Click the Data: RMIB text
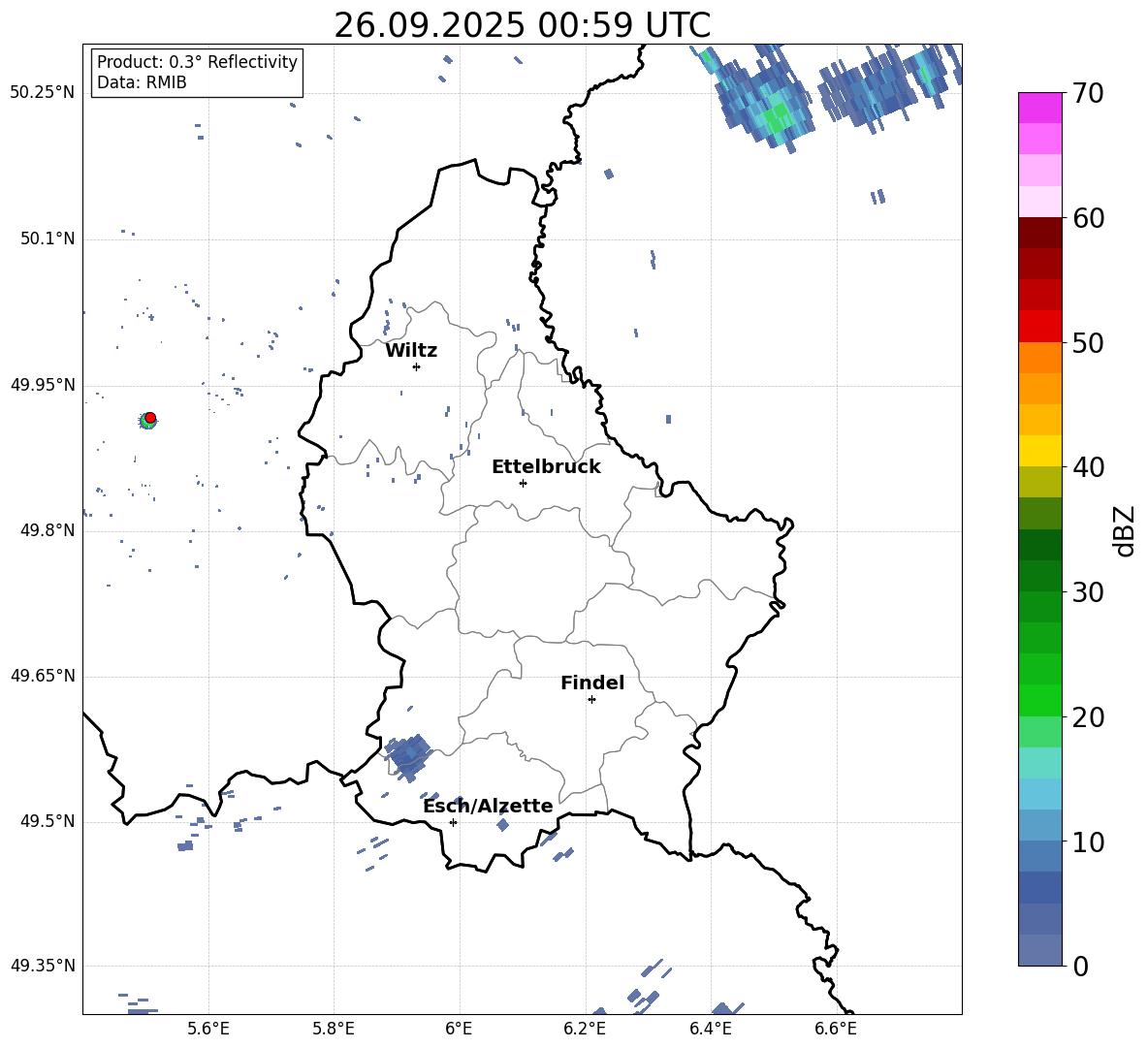This screenshot has width=1148, height=1048. tap(142, 82)
